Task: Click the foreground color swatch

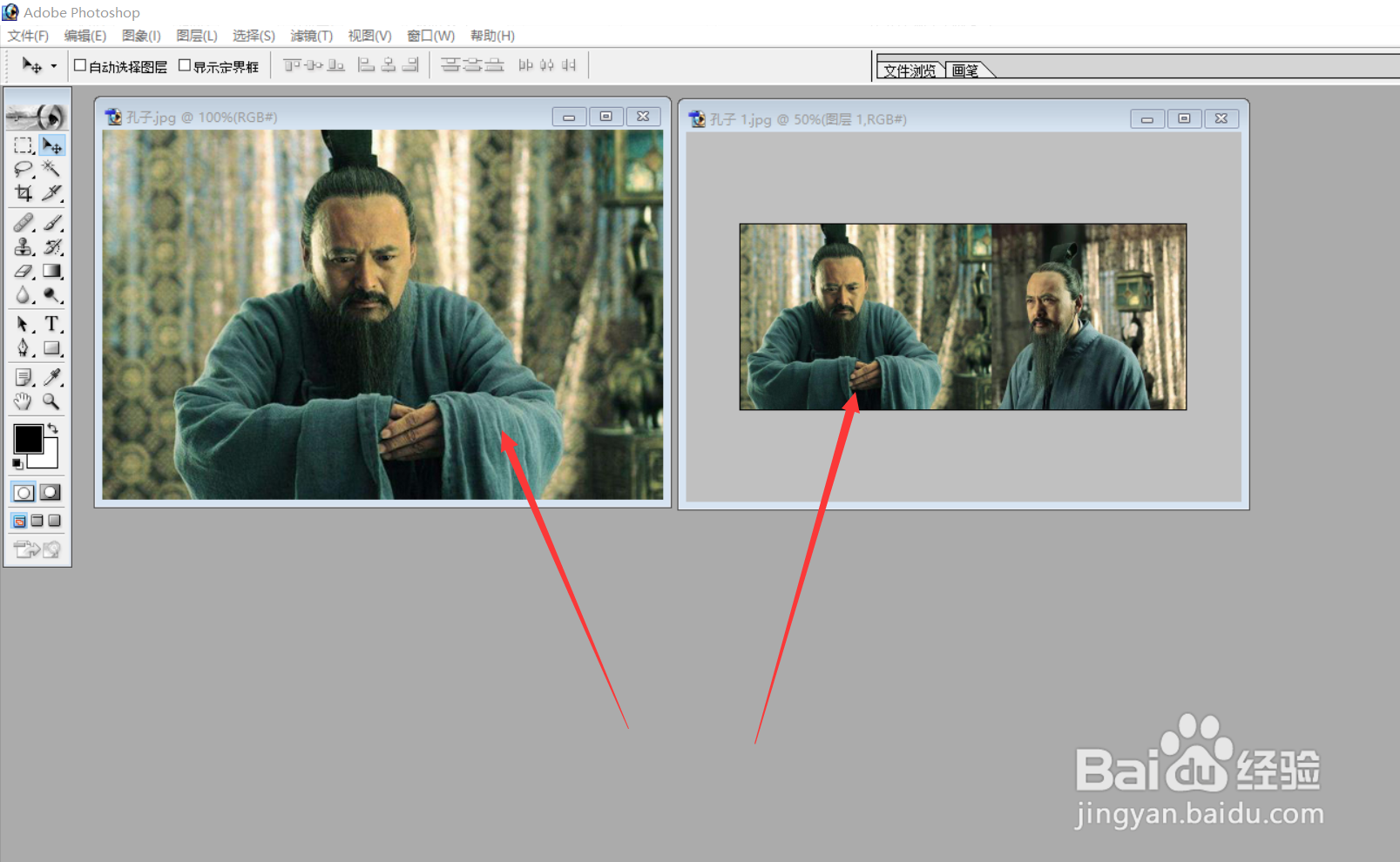Action: pos(28,439)
